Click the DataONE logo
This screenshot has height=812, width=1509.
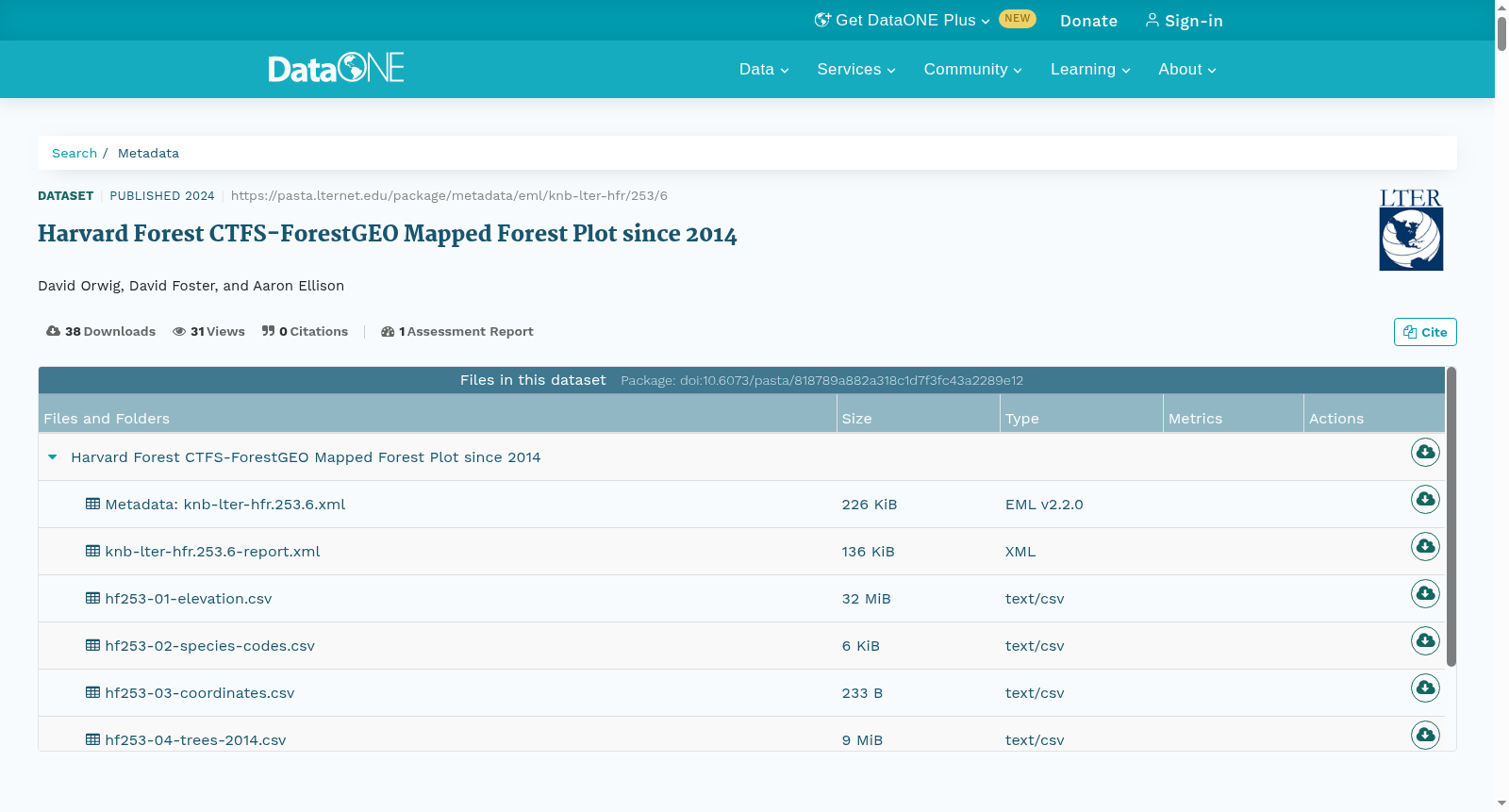pos(337,68)
